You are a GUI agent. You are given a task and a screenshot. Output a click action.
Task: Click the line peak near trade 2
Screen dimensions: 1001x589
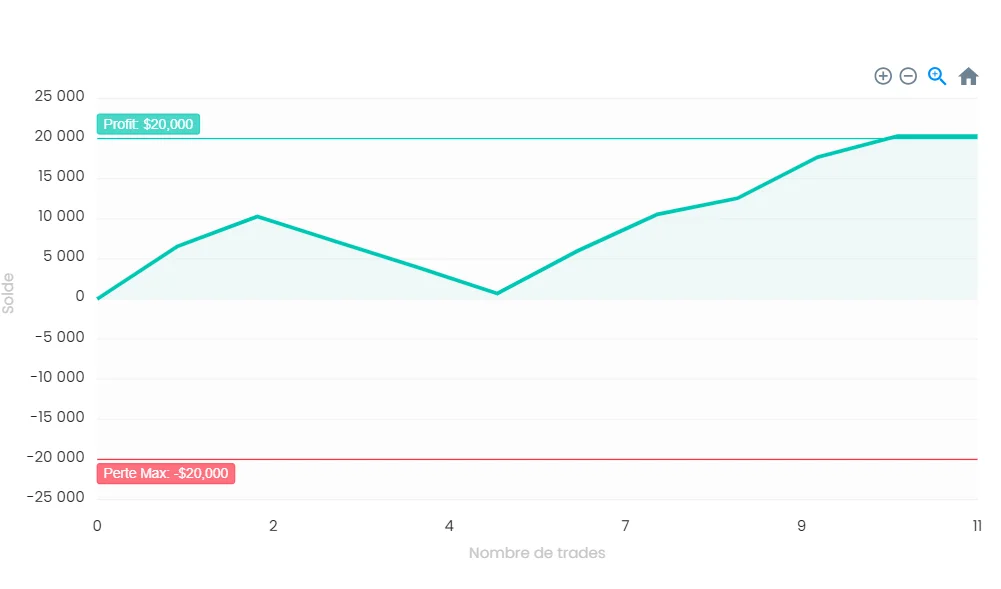pos(257,216)
